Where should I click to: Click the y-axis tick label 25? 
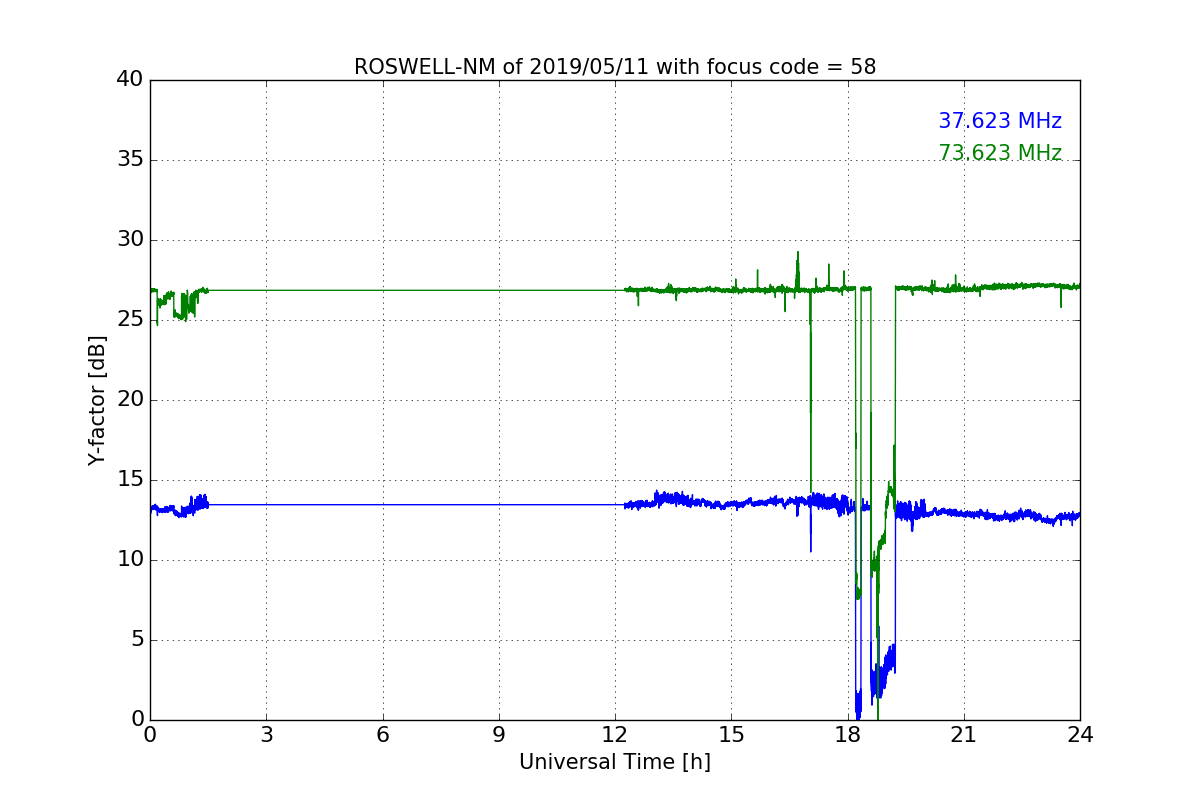[x=129, y=320]
